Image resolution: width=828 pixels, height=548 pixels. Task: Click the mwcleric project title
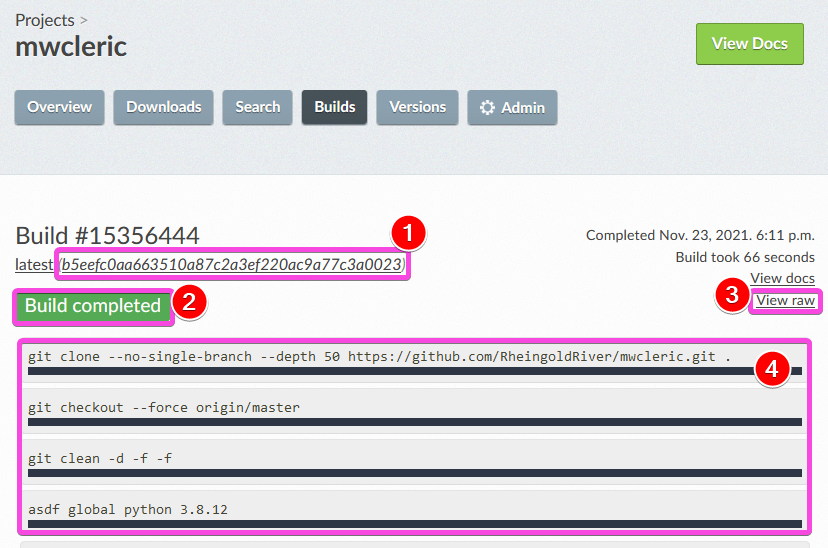pos(71,46)
